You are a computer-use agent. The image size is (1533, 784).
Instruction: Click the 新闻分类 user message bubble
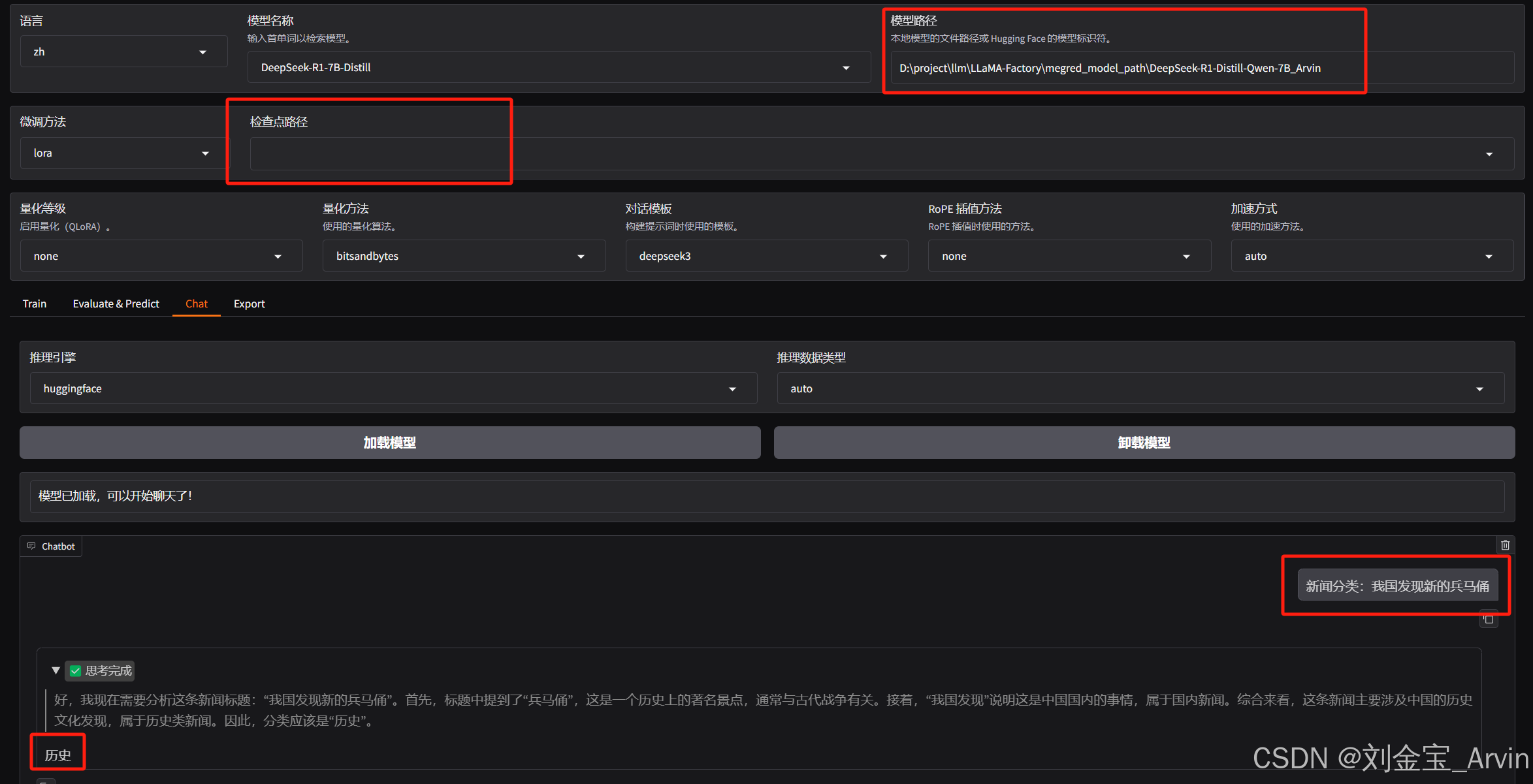[x=1396, y=586]
